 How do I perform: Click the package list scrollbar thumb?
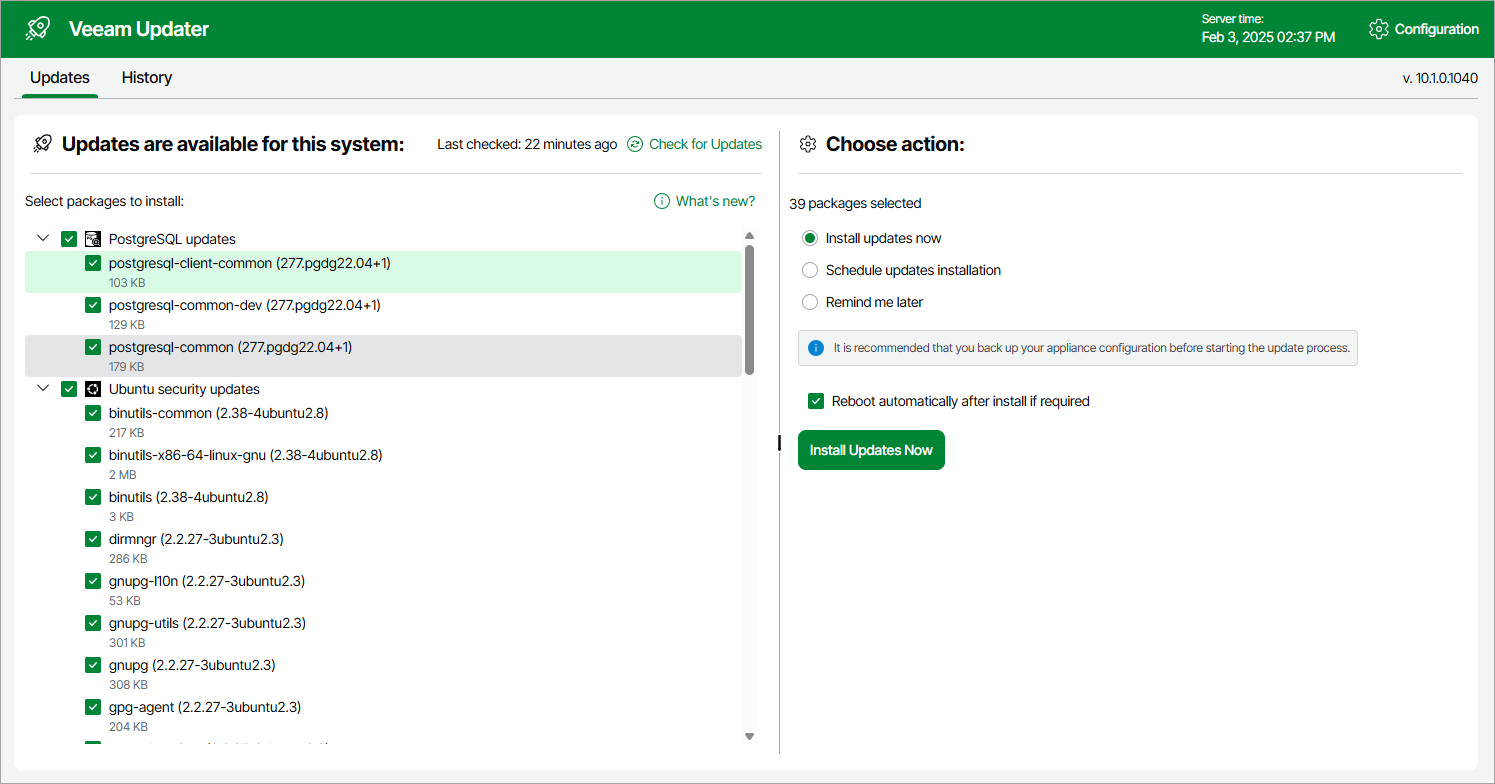pos(749,310)
